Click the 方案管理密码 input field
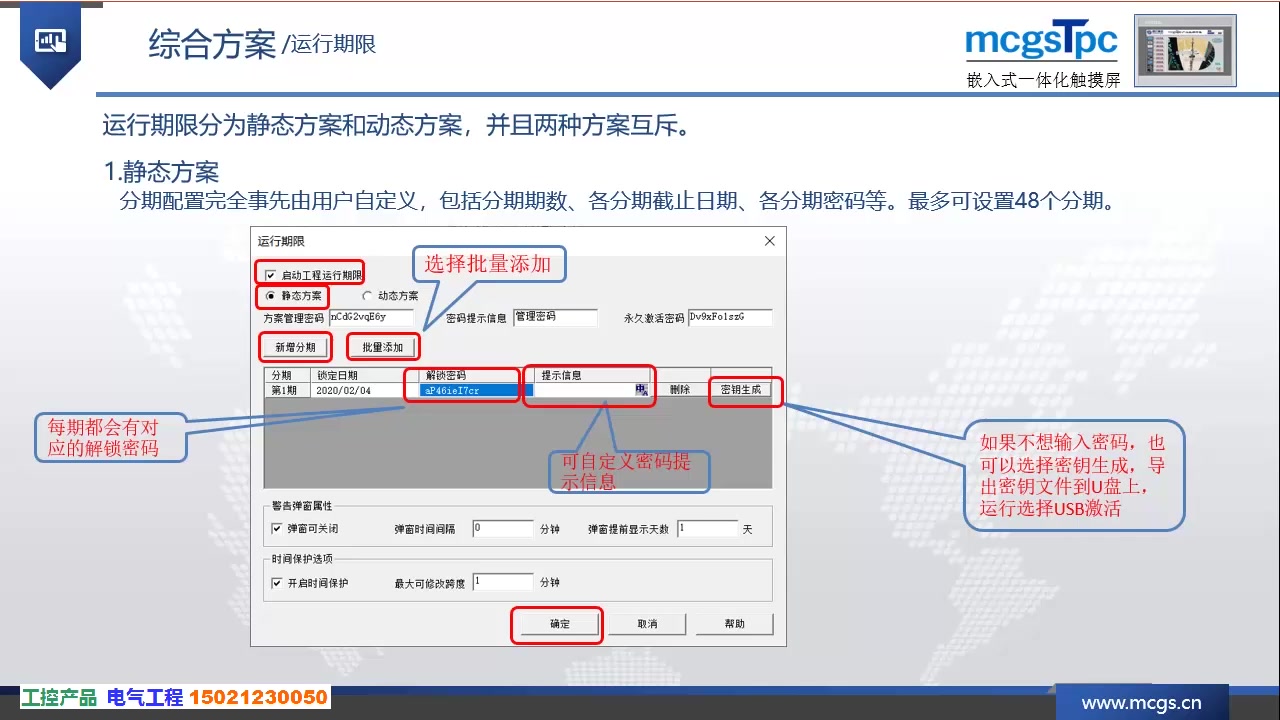The height and width of the screenshot is (720, 1280). click(x=372, y=316)
